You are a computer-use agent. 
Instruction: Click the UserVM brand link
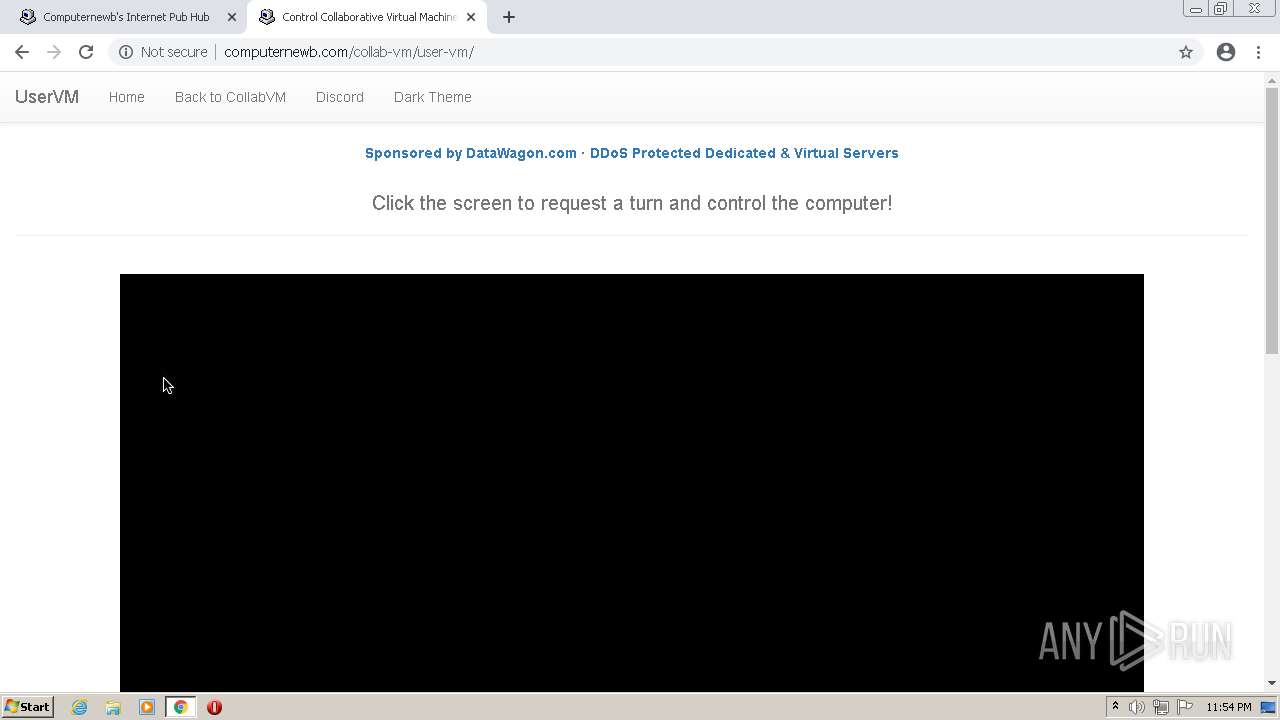point(47,97)
